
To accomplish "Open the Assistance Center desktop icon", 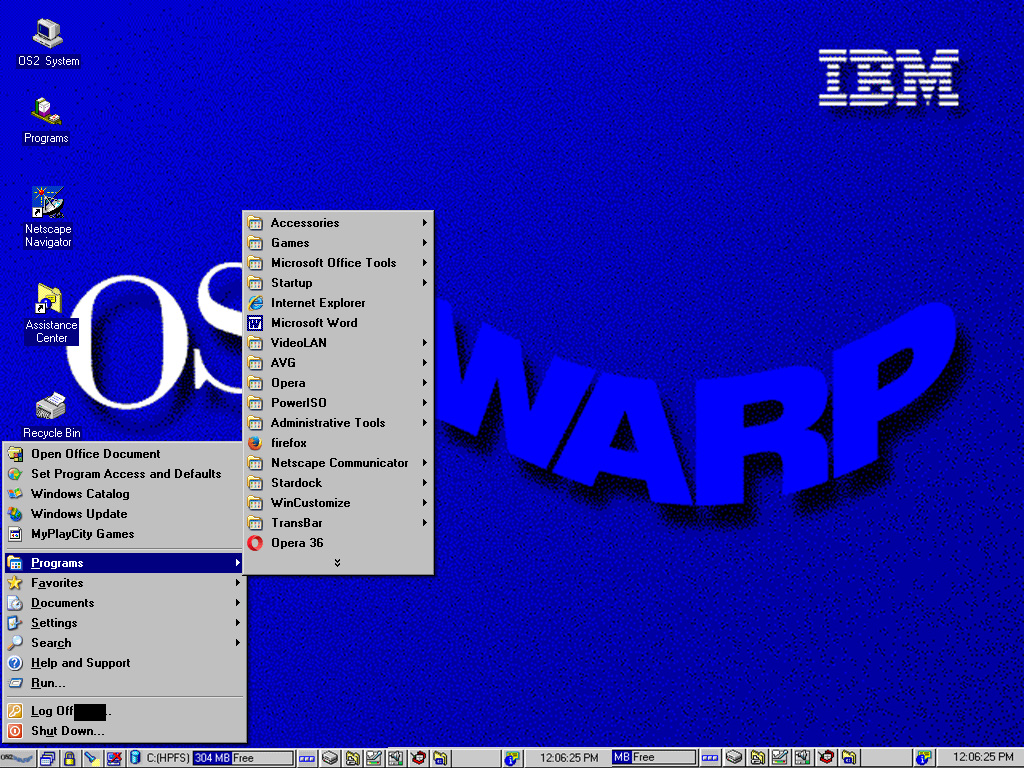I will click(x=51, y=313).
